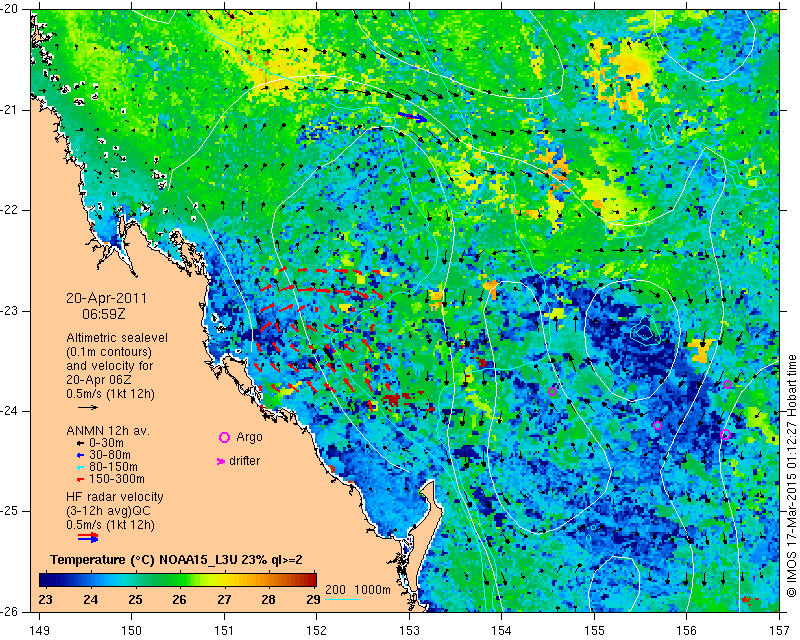Image resolution: width=800 pixels, height=640 pixels.
Task: Select the black 0-30m arrow legend symbol
Action: tap(80, 443)
